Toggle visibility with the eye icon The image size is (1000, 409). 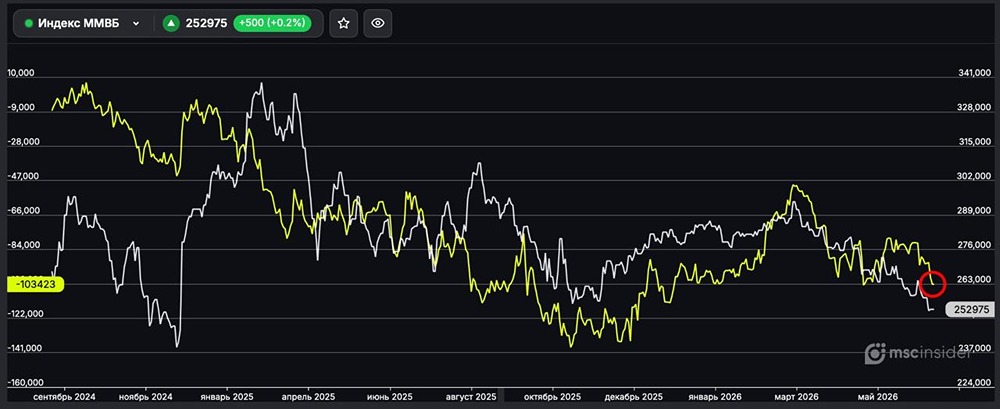click(x=378, y=24)
